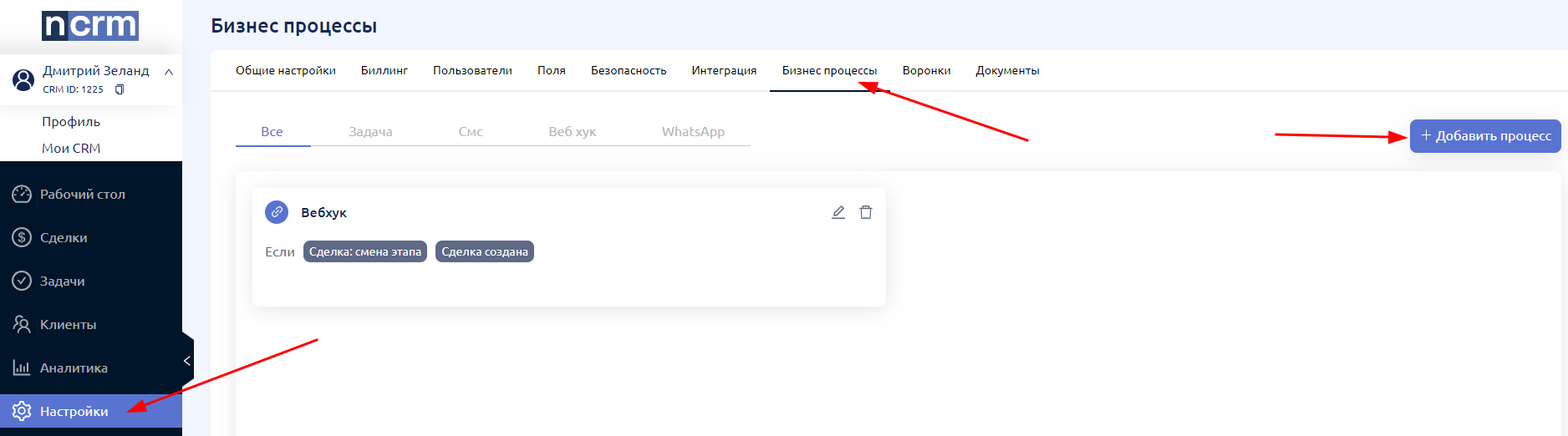The height and width of the screenshot is (436, 1568).
Task: Delete the Вебхук process via trash icon
Action: coord(866,212)
